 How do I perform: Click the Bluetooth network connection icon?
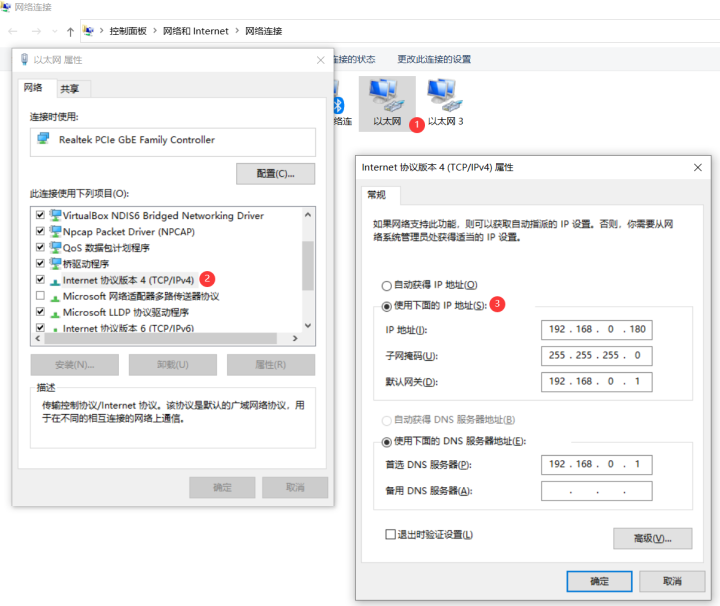339,105
